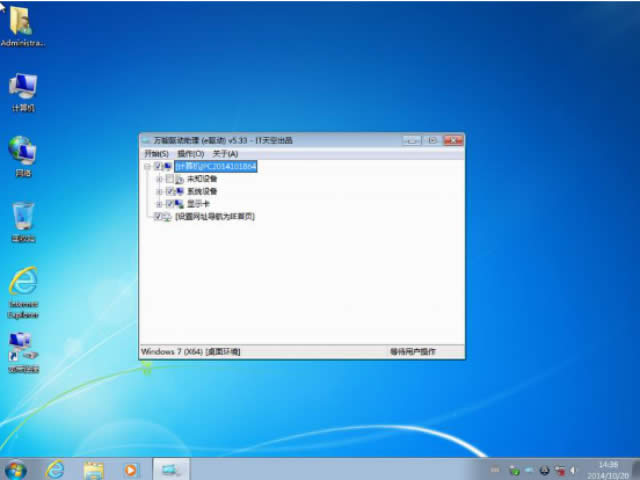This screenshot has width=640, height=480.
Task: Launch Internet Explorer from the desktop
Action: (22, 283)
